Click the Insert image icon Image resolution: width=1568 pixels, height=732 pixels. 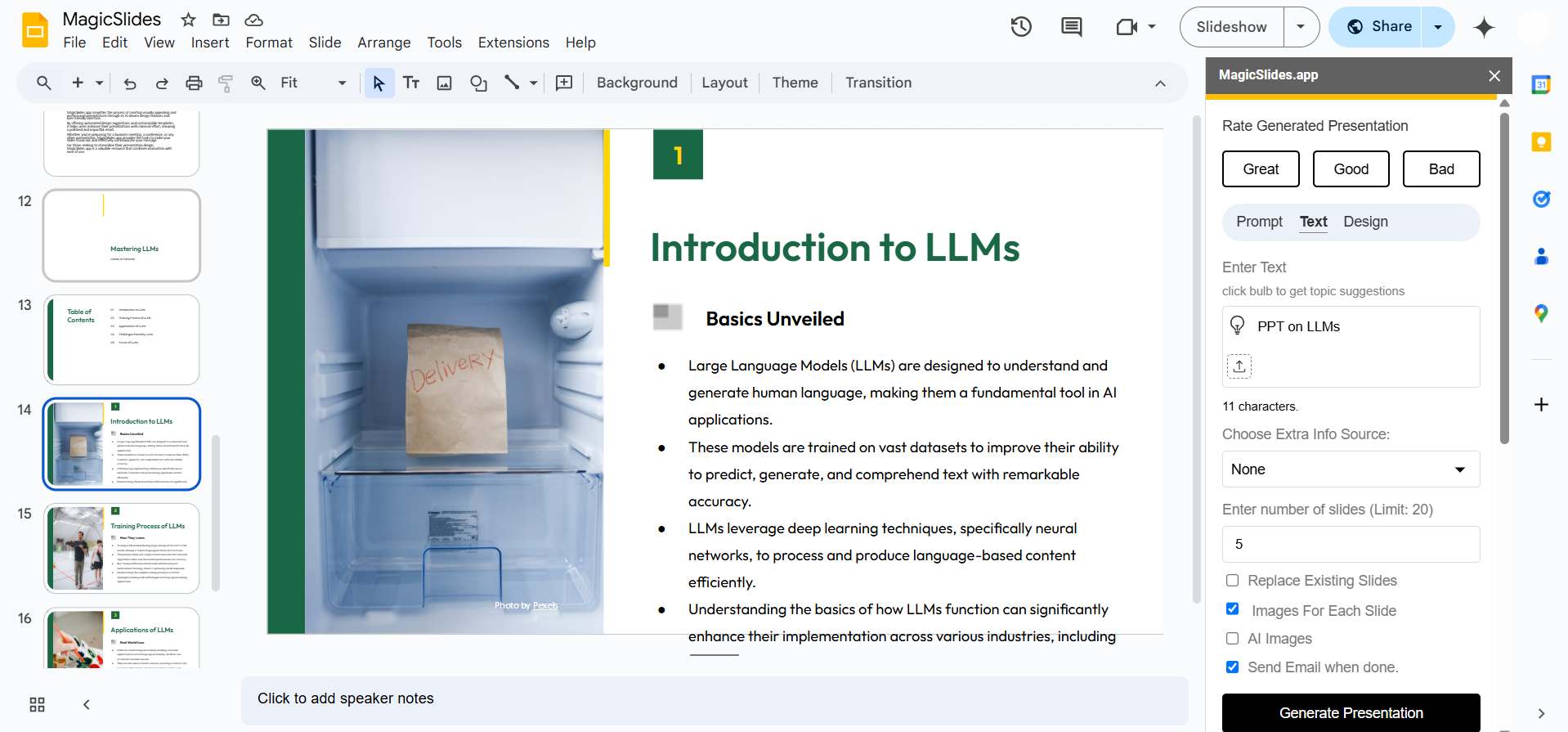[x=444, y=83]
